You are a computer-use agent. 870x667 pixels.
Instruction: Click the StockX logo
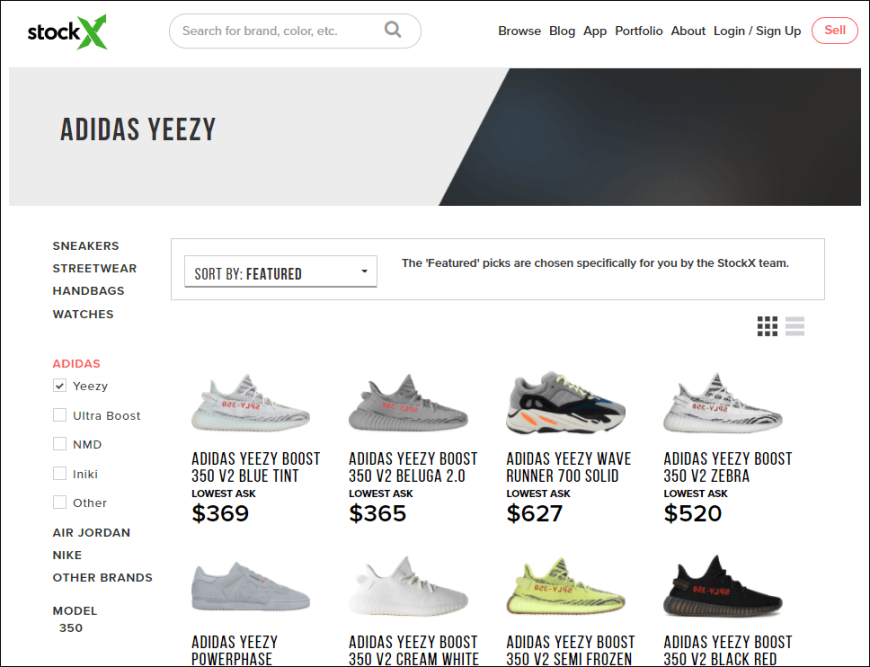(x=66, y=31)
